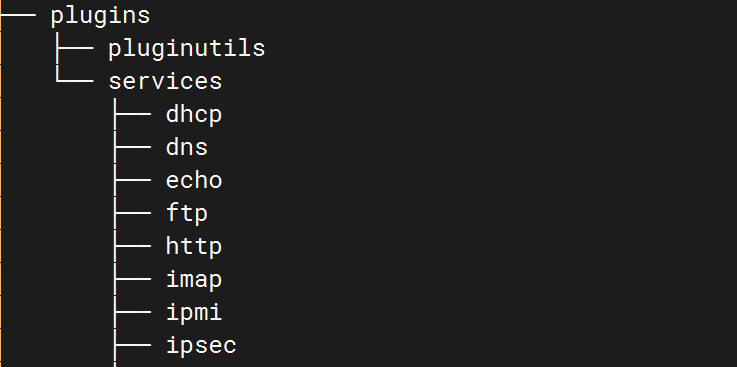This screenshot has height=367, width=737.
Task: Click the branch line before echo
Action: point(132,180)
